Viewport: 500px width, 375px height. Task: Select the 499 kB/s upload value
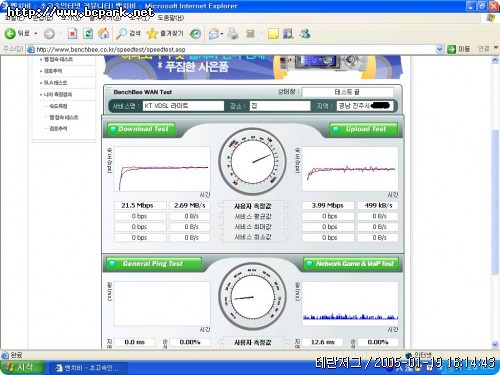coord(378,205)
